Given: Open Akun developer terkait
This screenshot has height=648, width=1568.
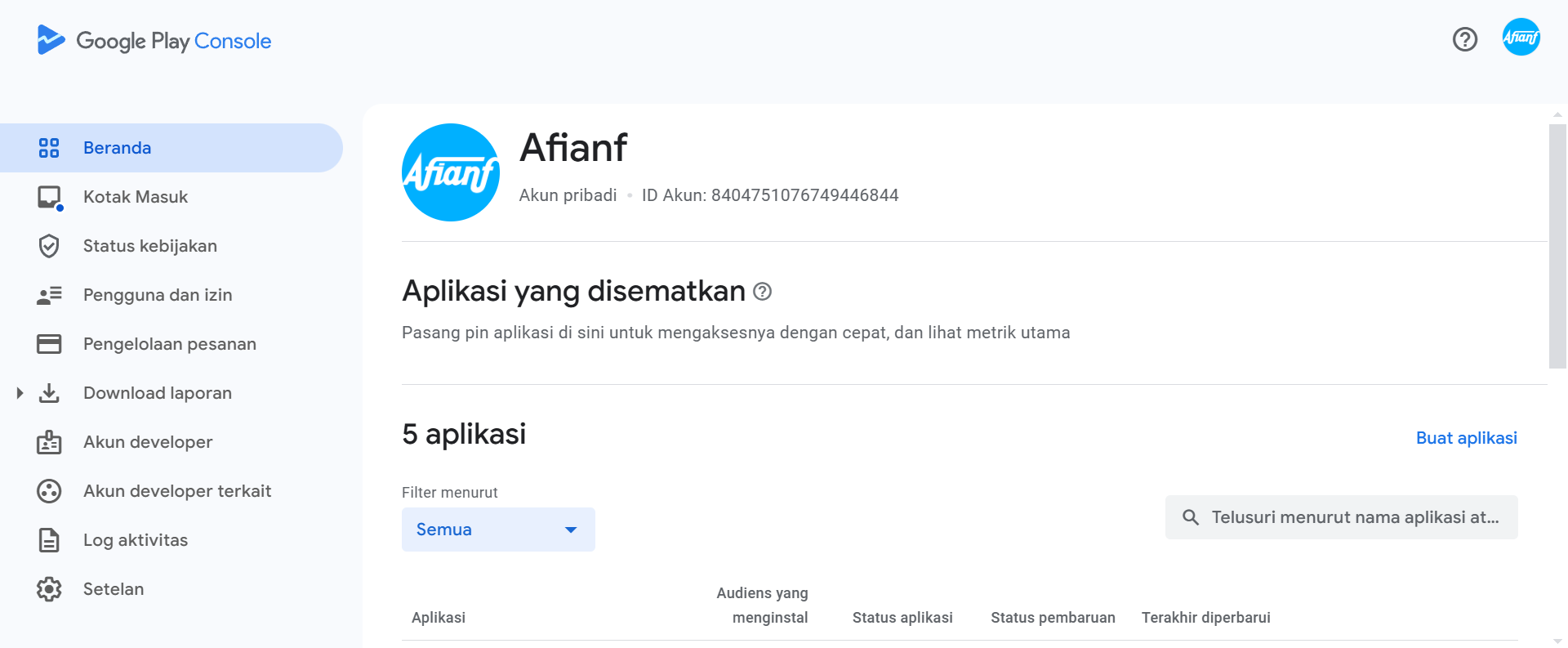Looking at the screenshot, I should point(177,491).
